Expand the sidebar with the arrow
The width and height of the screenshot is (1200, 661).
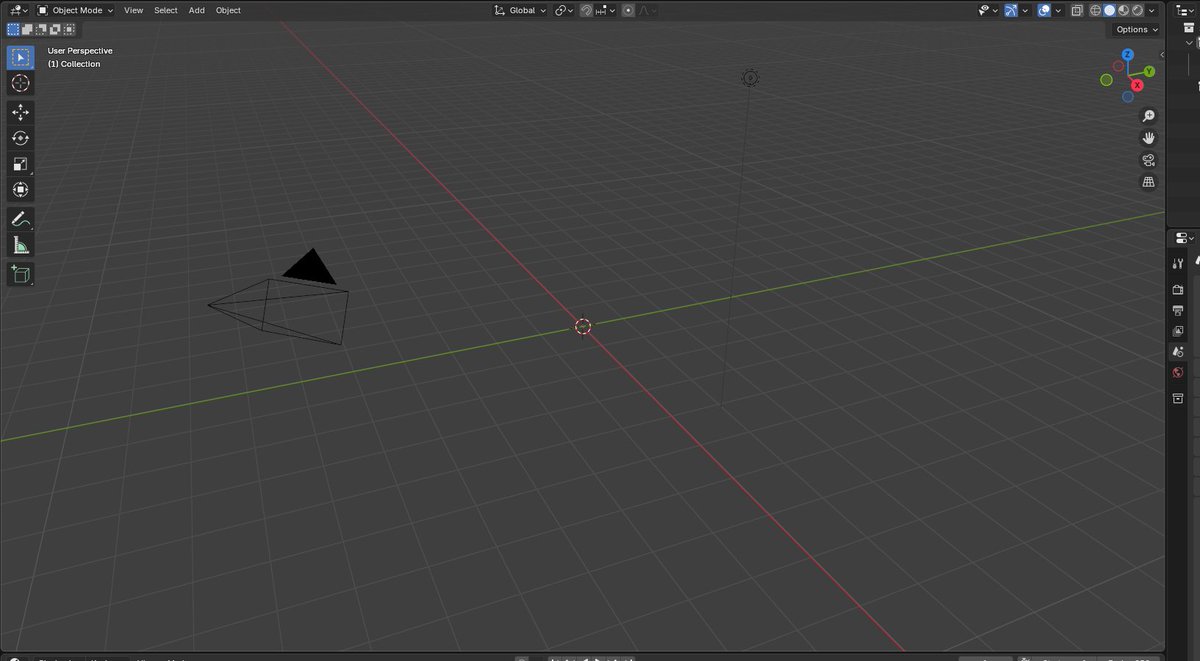(1163, 55)
